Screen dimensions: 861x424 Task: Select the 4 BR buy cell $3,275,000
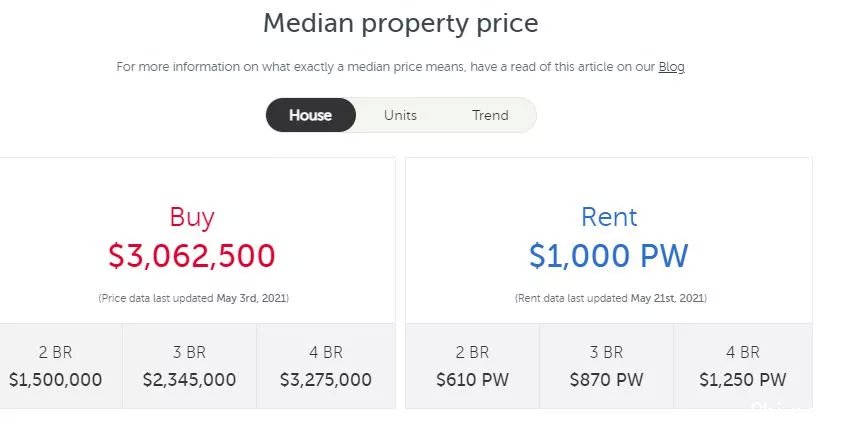point(326,366)
